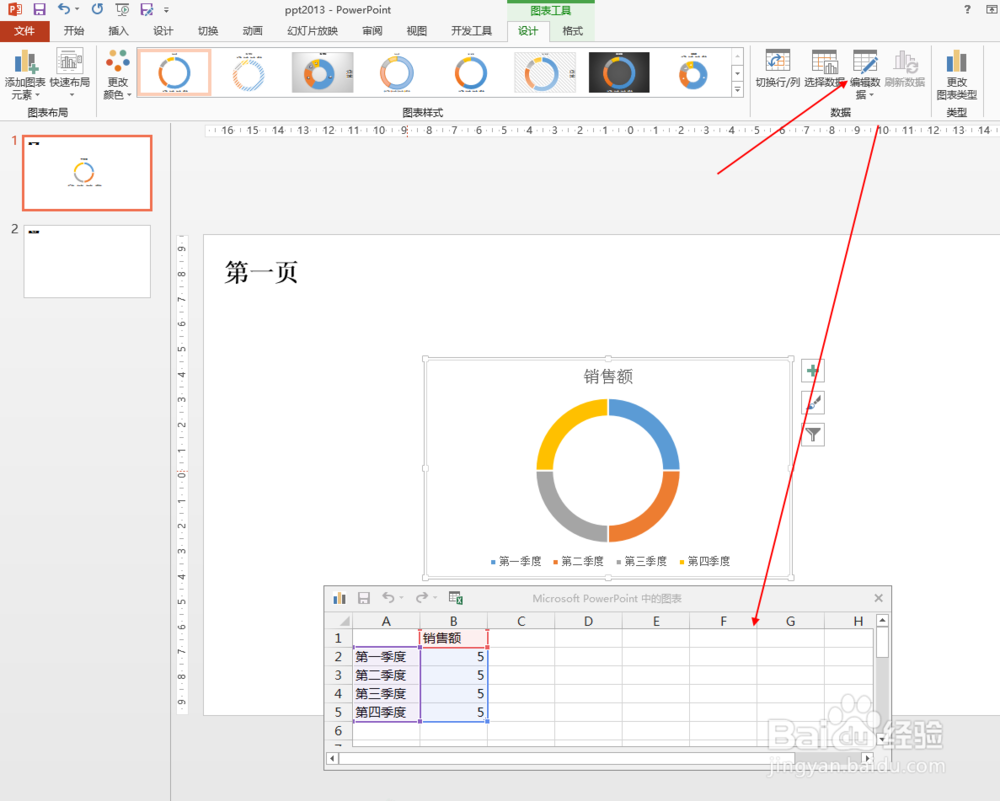Open the Quick Access Toolbar customize dropdown
The image size is (1000, 801).
point(166,12)
